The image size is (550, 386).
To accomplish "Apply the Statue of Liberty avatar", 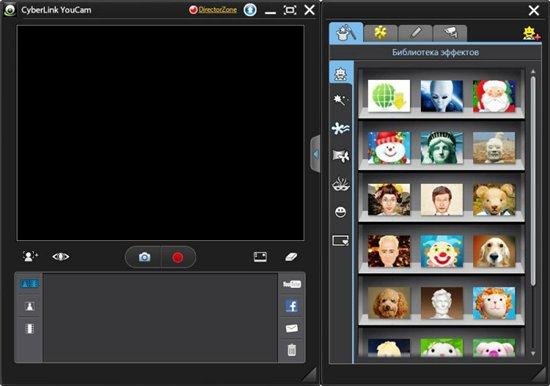I will tap(442, 148).
